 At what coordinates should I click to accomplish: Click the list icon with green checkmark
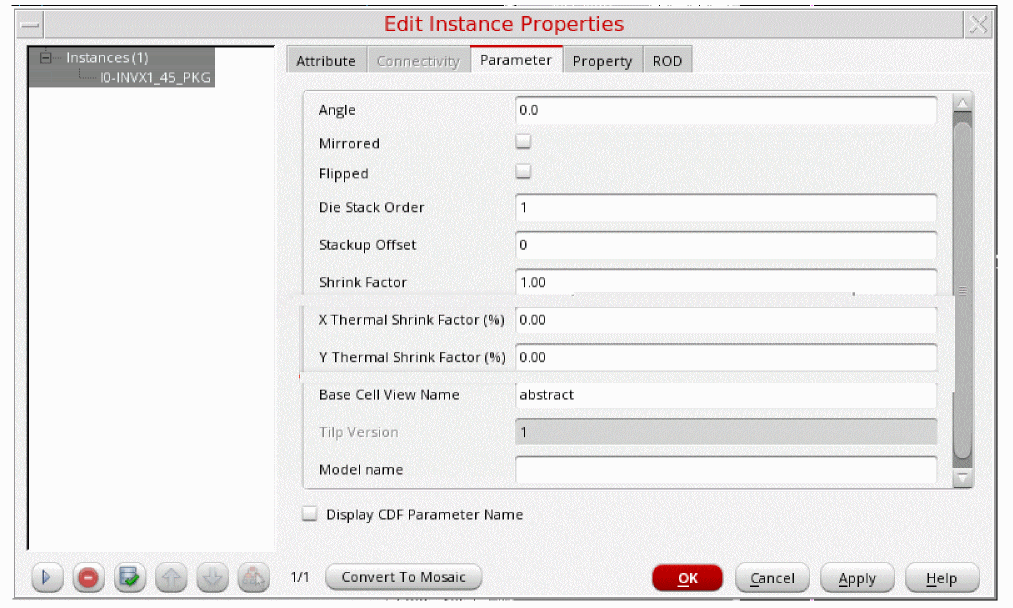(x=128, y=577)
